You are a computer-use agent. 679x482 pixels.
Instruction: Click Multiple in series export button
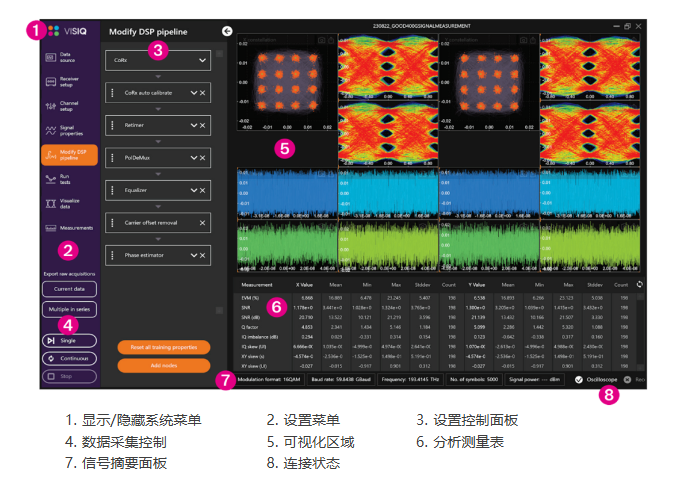(x=69, y=309)
